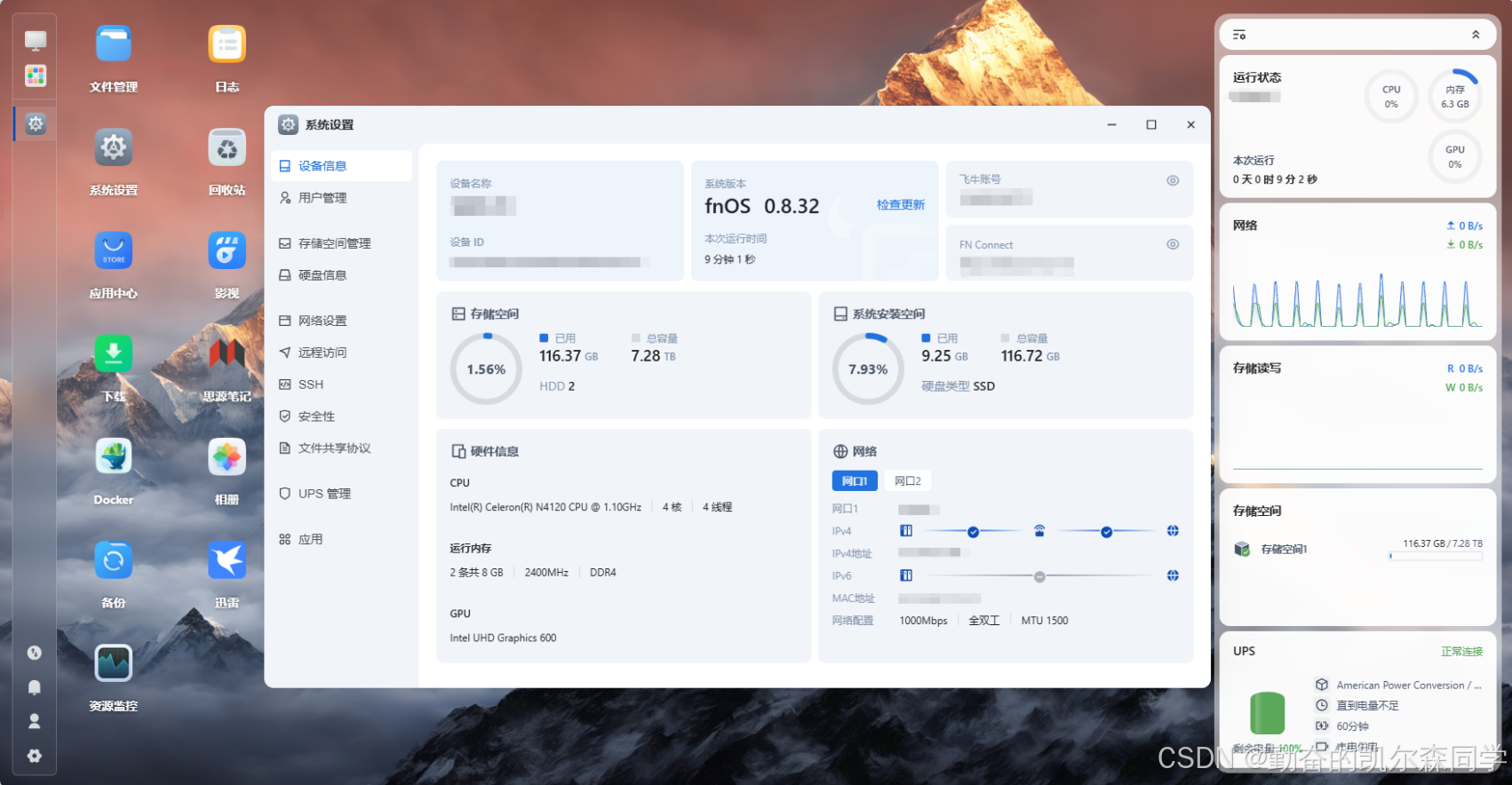
Task: Click the GPU 0% gauge
Action: tap(1455, 156)
